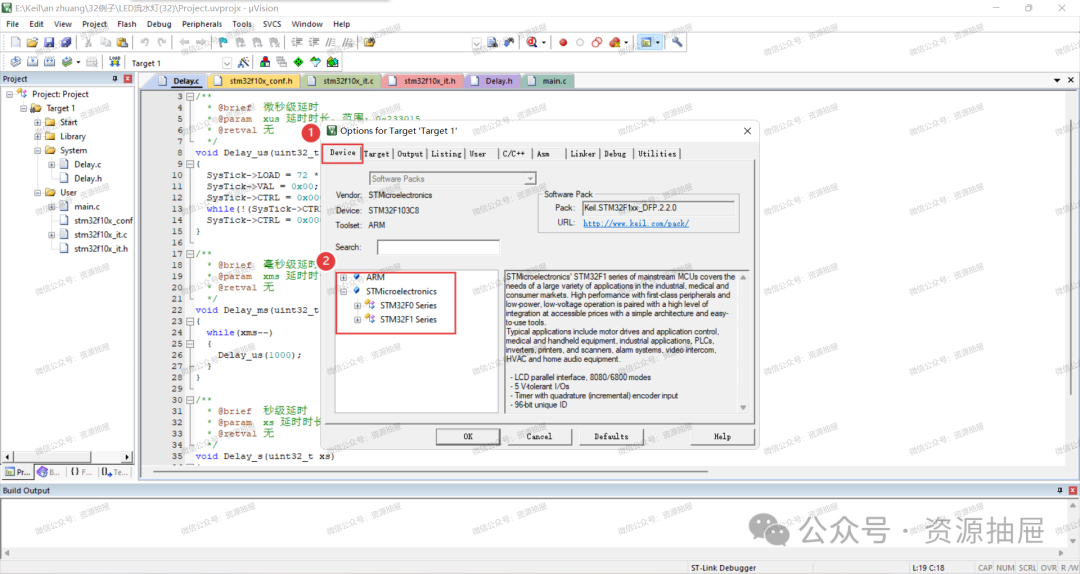1080x574 pixels.
Task: Click the Open document folder icon after comment icons
Action: 369,42
